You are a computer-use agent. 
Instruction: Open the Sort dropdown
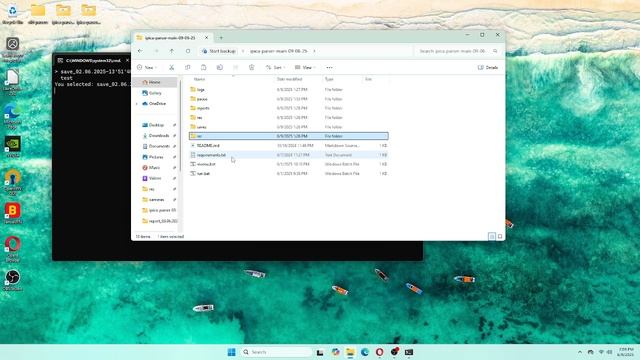click(x=275, y=67)
